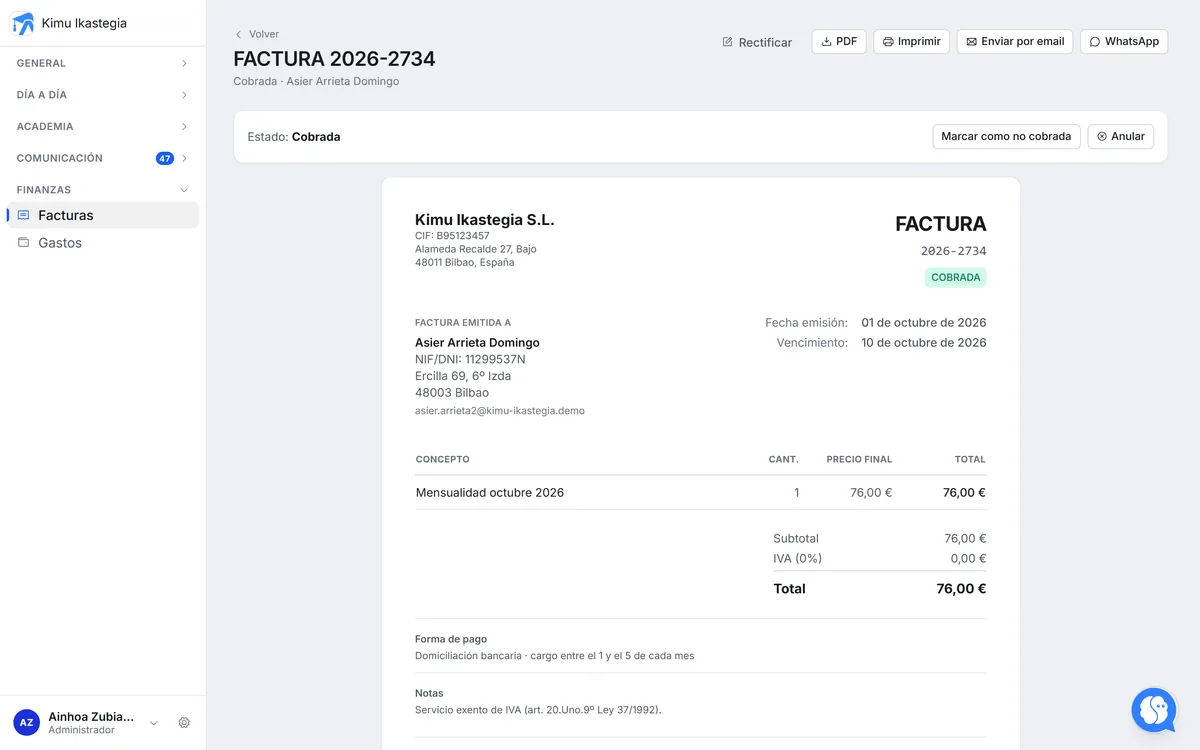Viewport: 1200px width, 750px height.
Task: Click the due date 10 de octubre de 2026
Action: (x=924, y=343)
